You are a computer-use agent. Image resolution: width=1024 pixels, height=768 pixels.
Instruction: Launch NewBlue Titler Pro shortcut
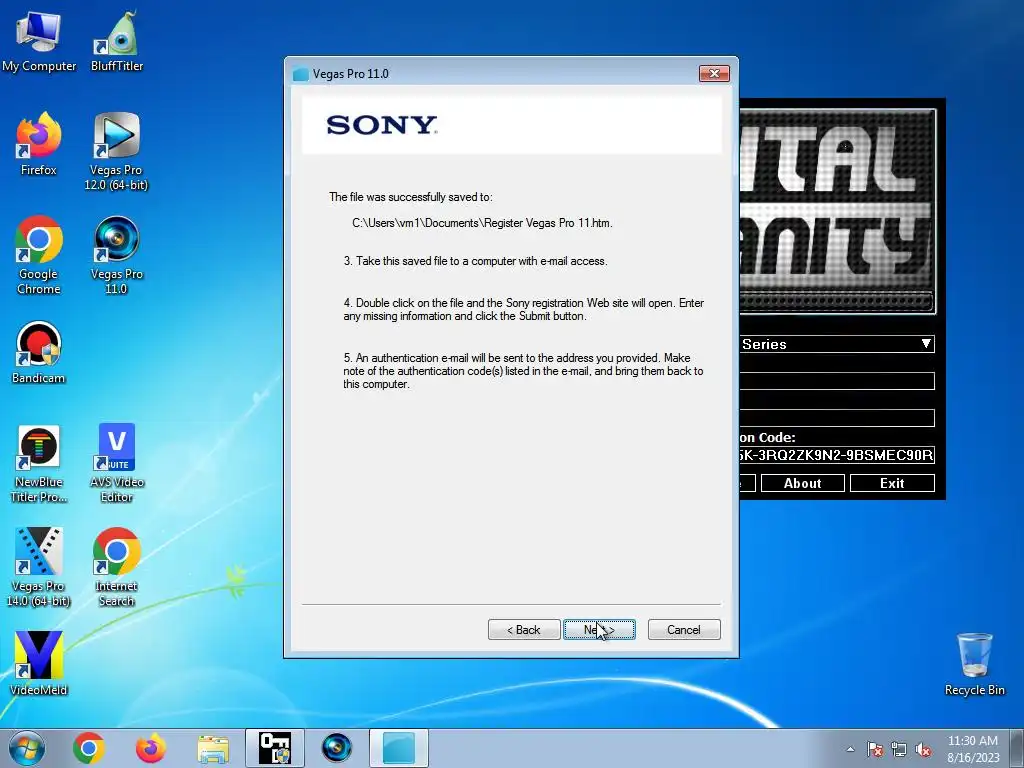click(x=39, y=464)
